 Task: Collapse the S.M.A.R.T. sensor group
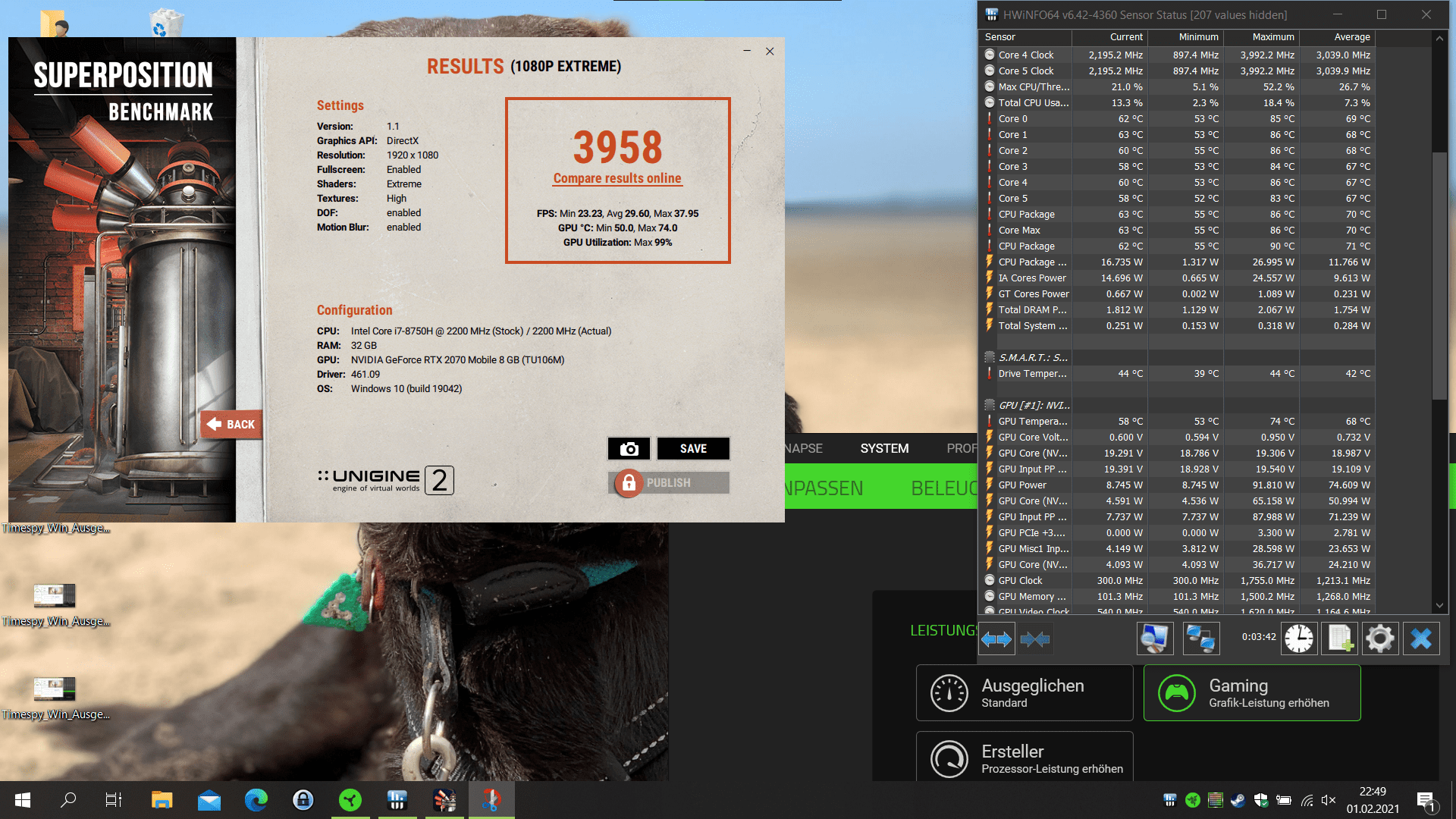tap(990, 357)
